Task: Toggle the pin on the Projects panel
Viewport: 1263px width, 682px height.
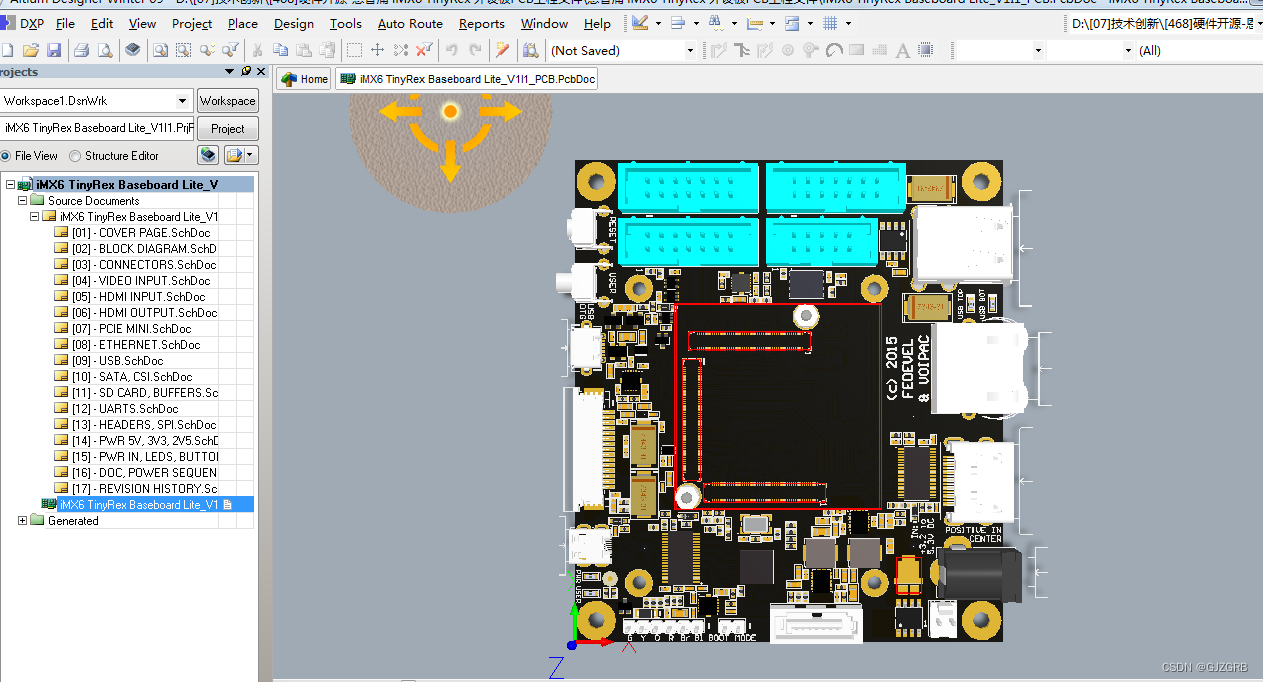Action: [x=245, y=71]
